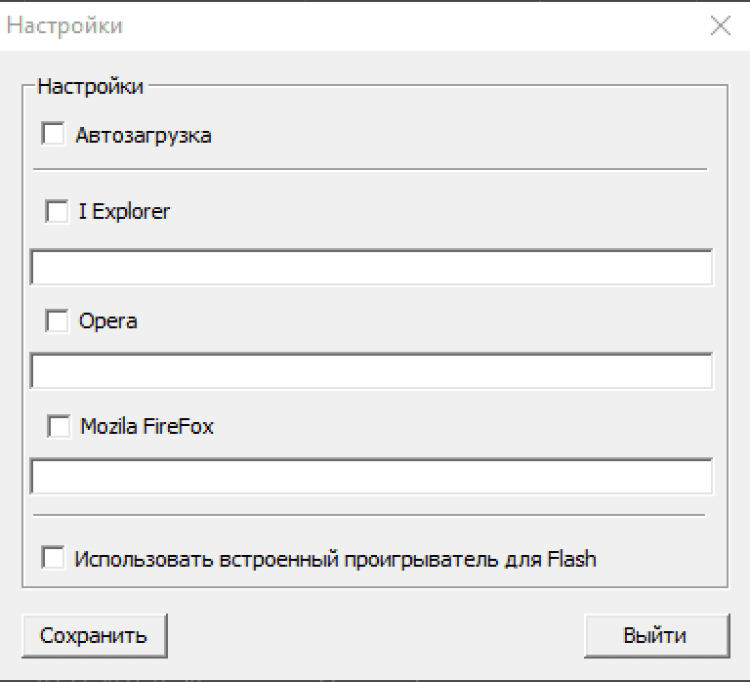Click the Mozila FireFox label text
This screenshot has width=750, height=682.
[147, 427]
